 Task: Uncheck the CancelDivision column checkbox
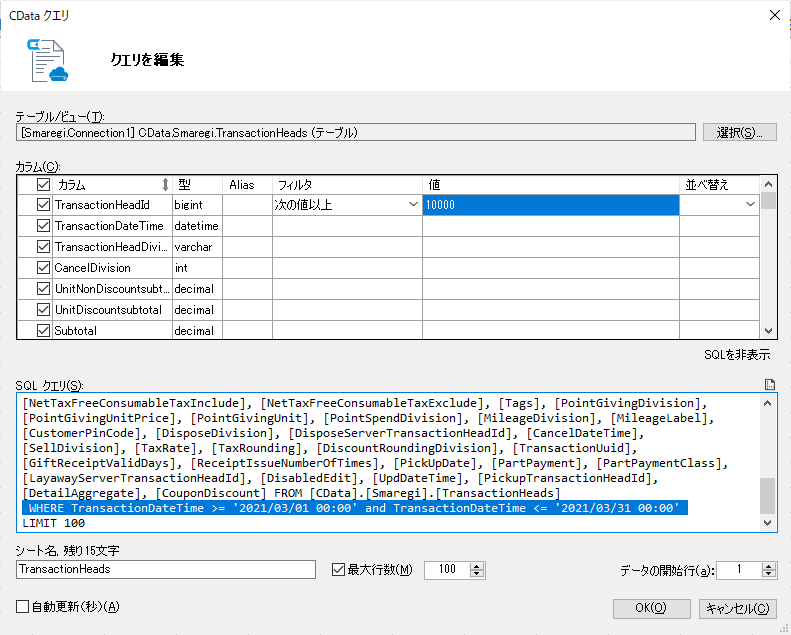tap(43, 268)
